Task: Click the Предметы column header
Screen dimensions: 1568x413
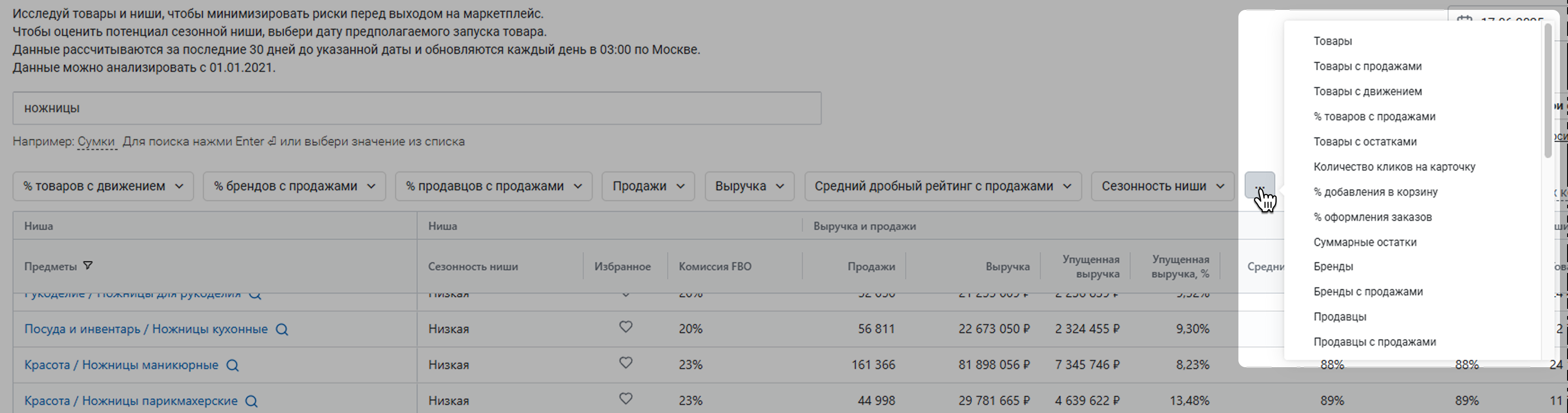Action: pyautogui.click(x=51, y=266)
